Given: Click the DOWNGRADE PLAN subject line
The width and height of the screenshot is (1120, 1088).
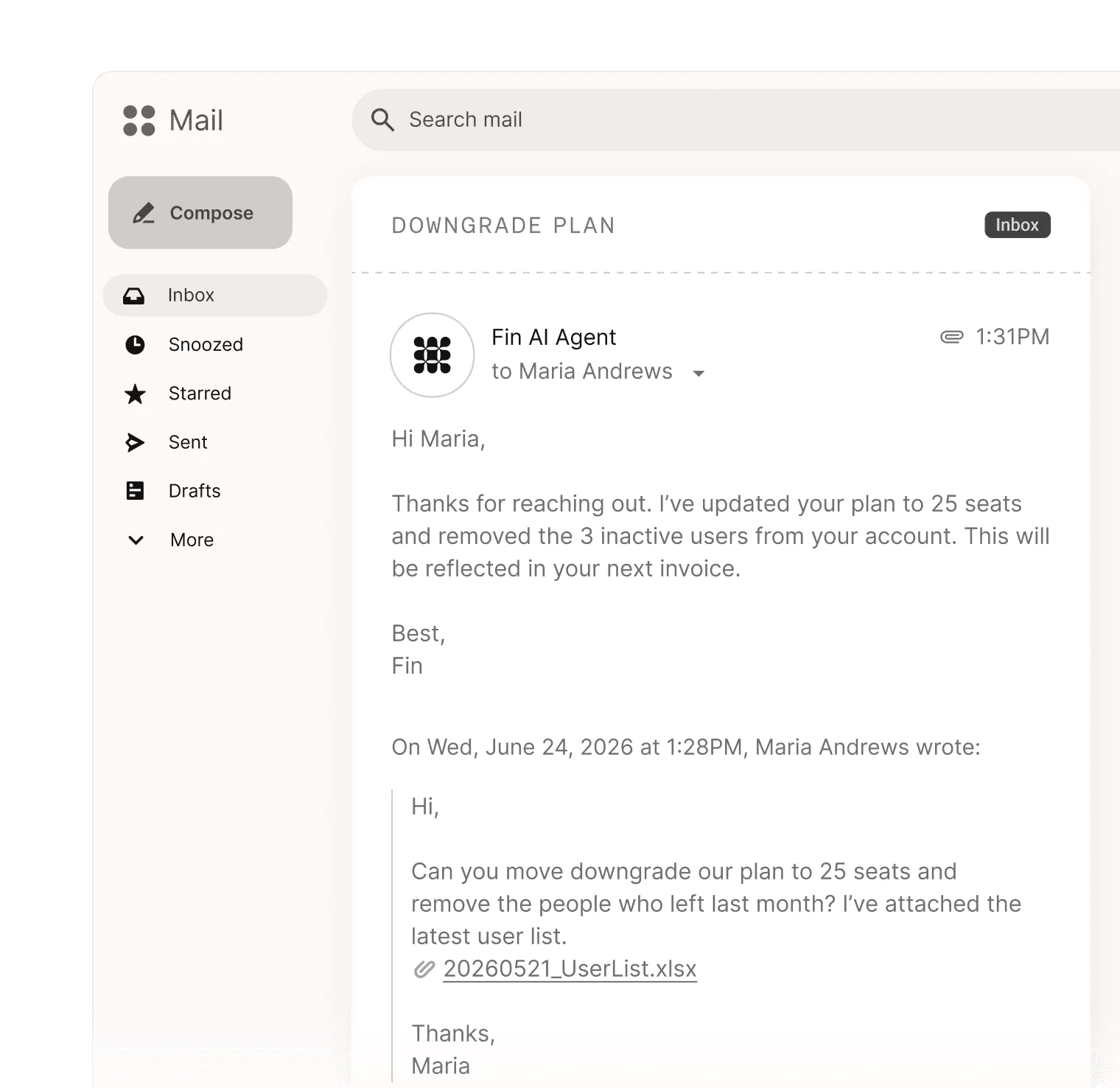Looking at the screenshot, I should (503, 226).
